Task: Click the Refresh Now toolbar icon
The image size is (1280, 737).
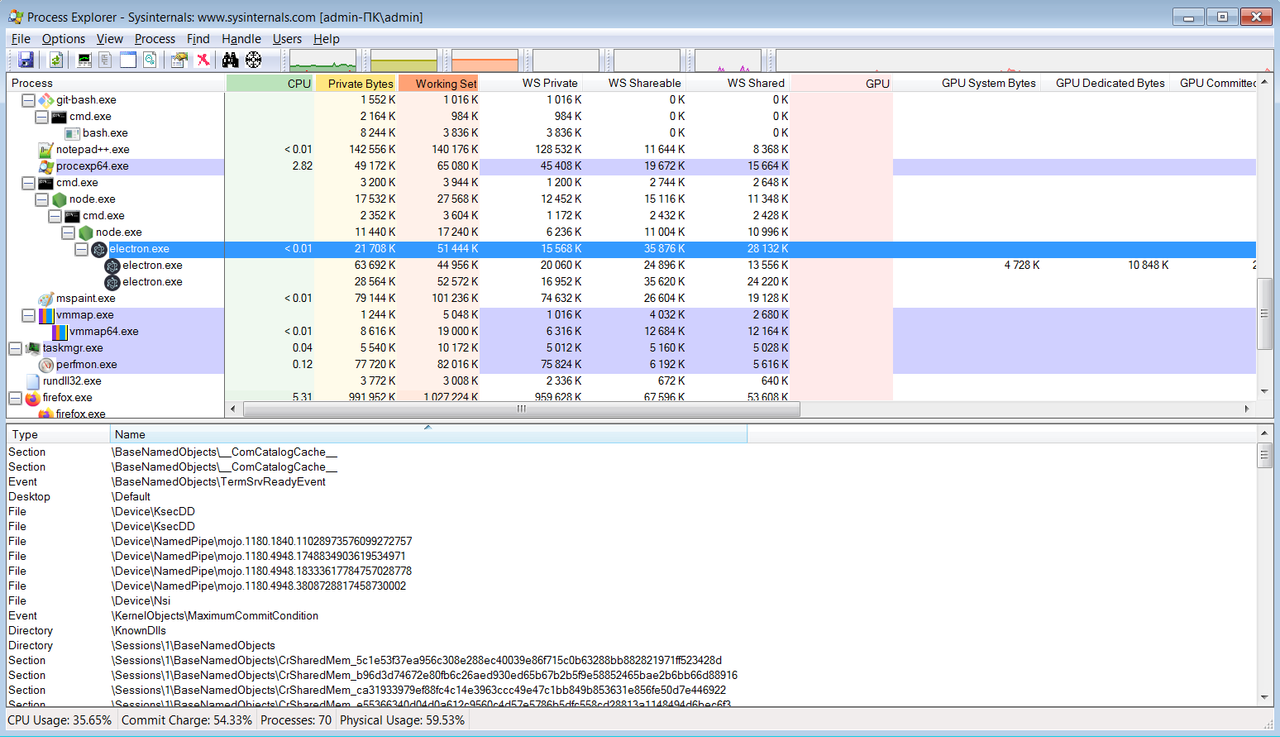Action: (x=56, y=59)
